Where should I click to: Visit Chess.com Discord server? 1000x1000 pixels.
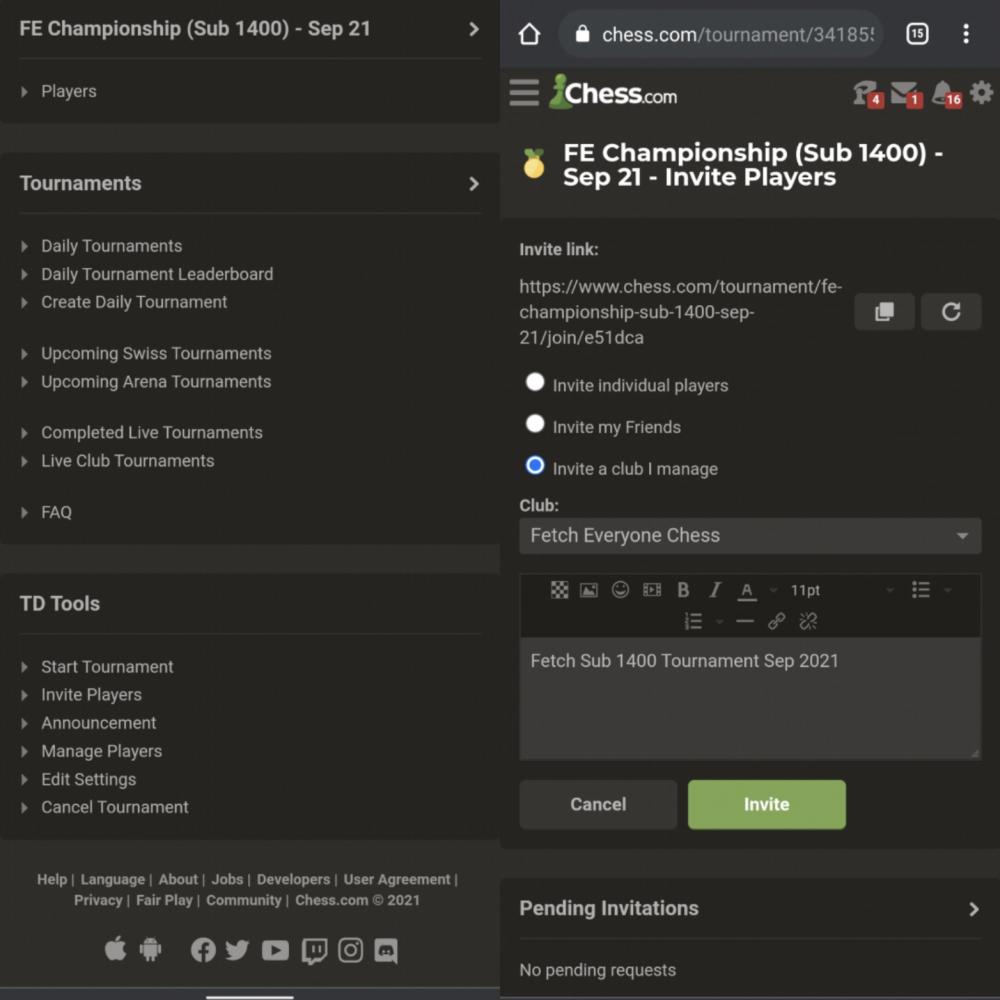(x=386, y=950)
